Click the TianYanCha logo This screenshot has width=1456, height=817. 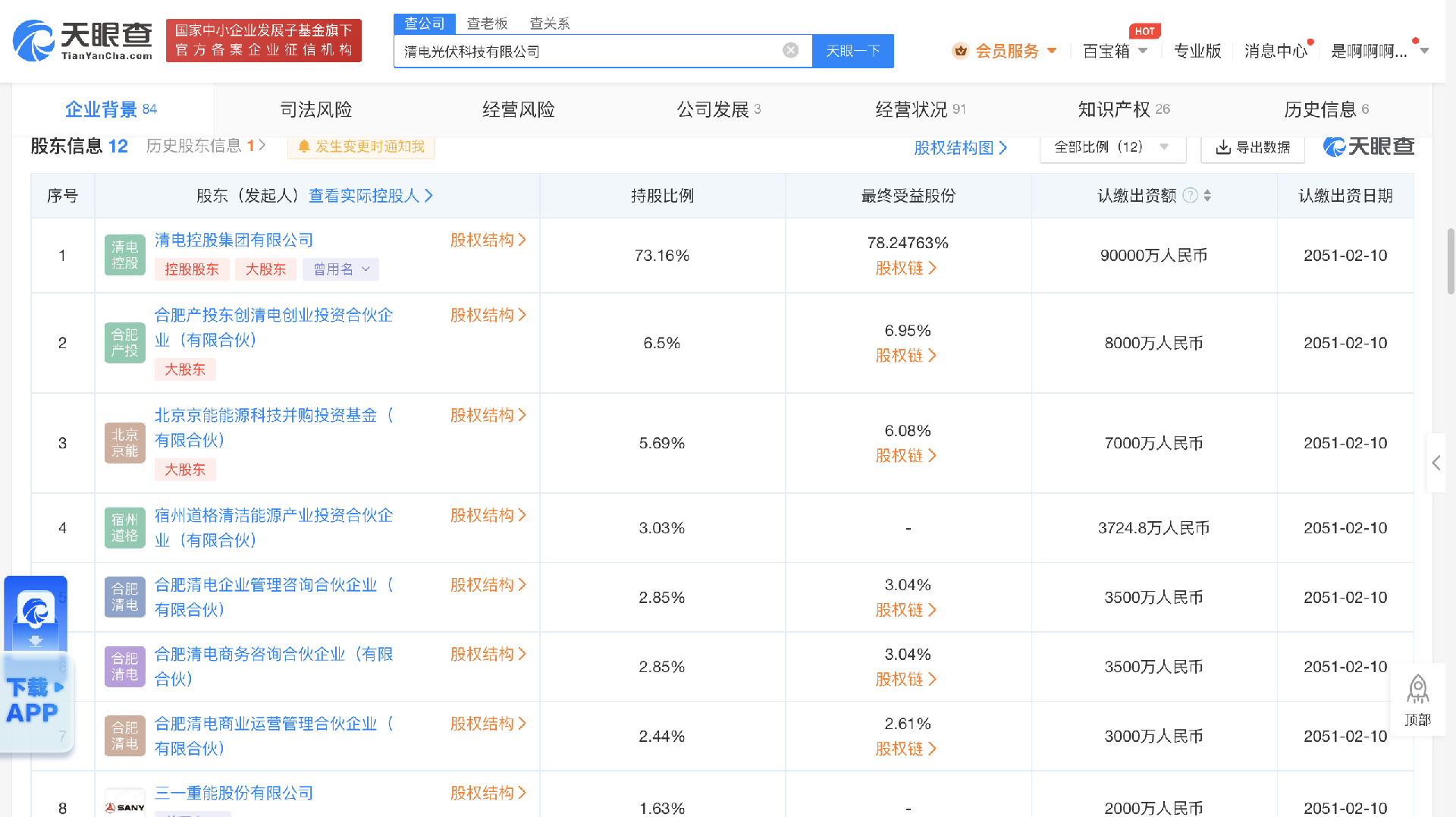click(83, 40)
